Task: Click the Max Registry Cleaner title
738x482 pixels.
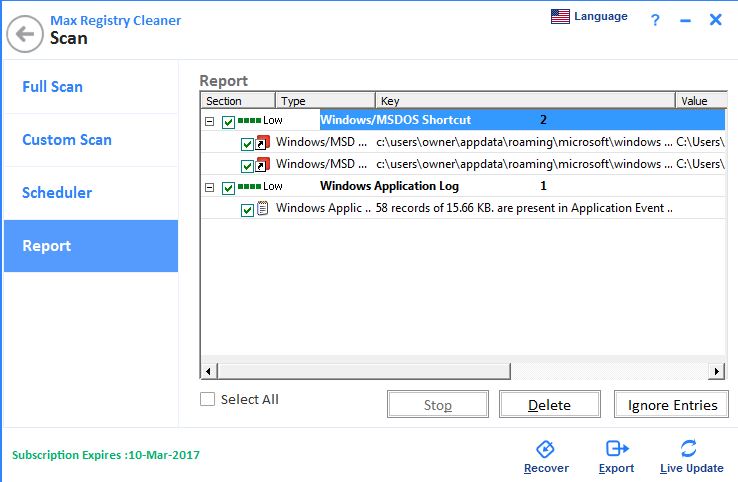Action: point(115,20)
